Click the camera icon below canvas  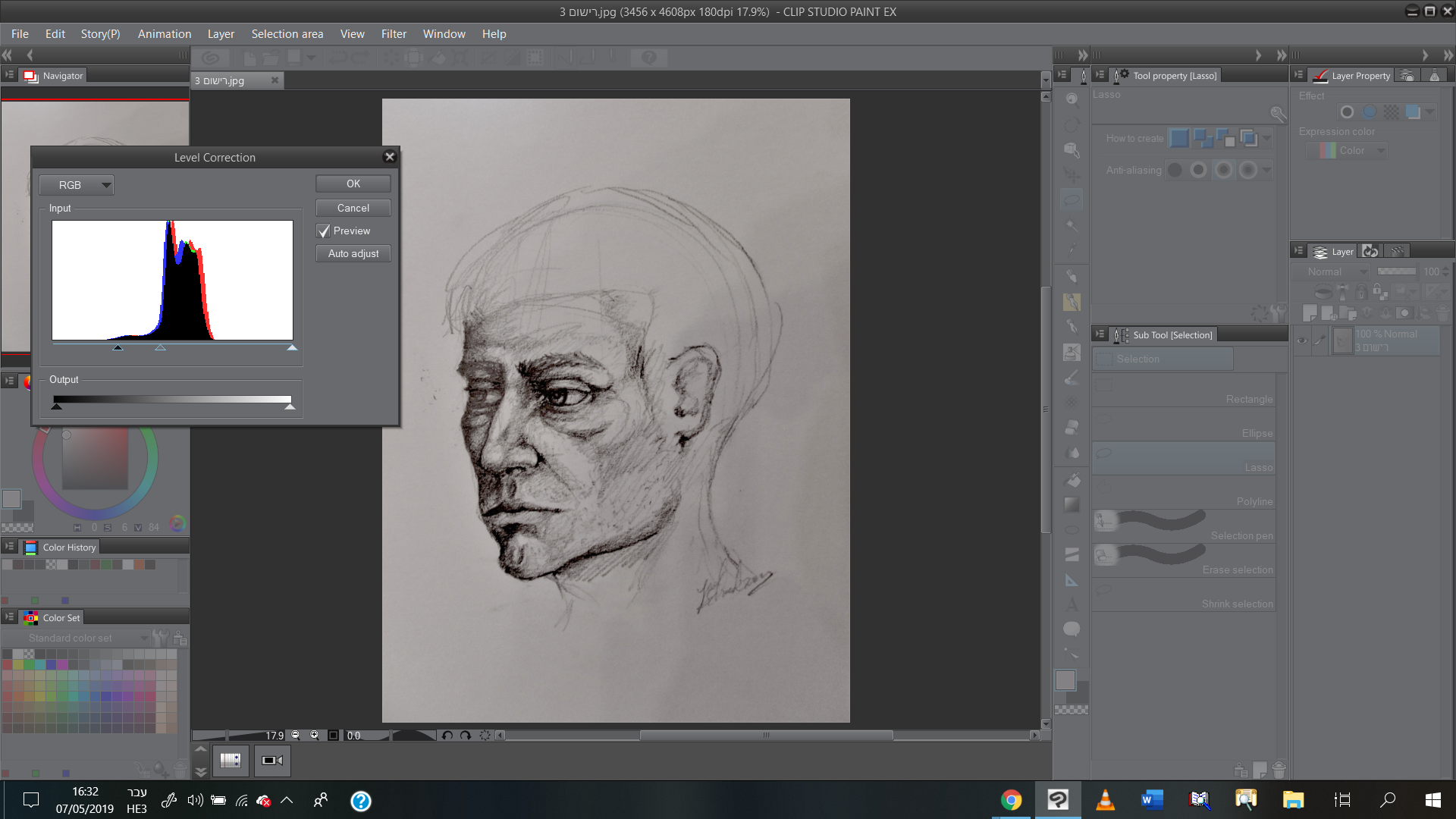pyautogui.click(x=272, y=760)
